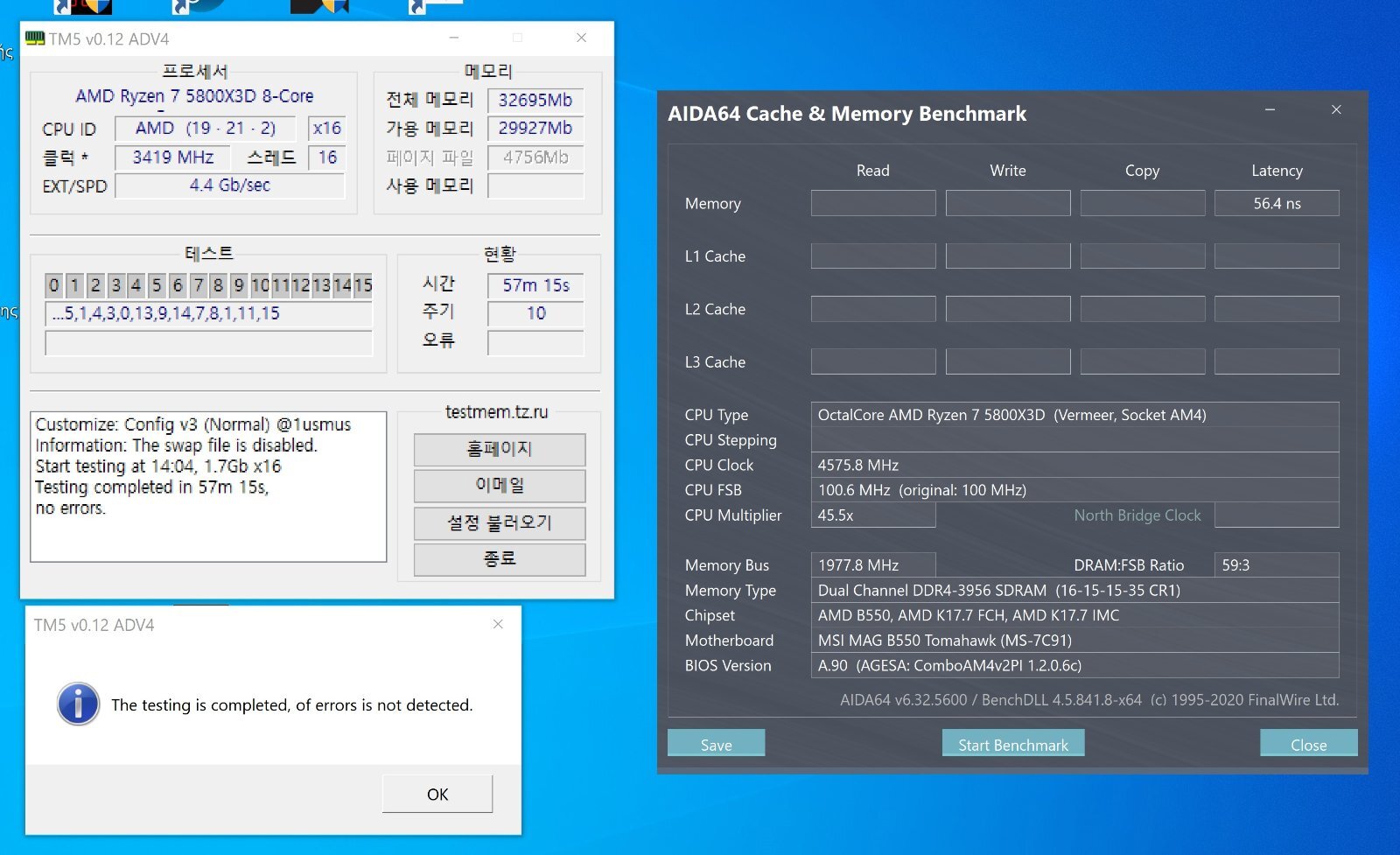
Task: Click the empty progress bar under test sequence
Action: click(x=208, y=343)
